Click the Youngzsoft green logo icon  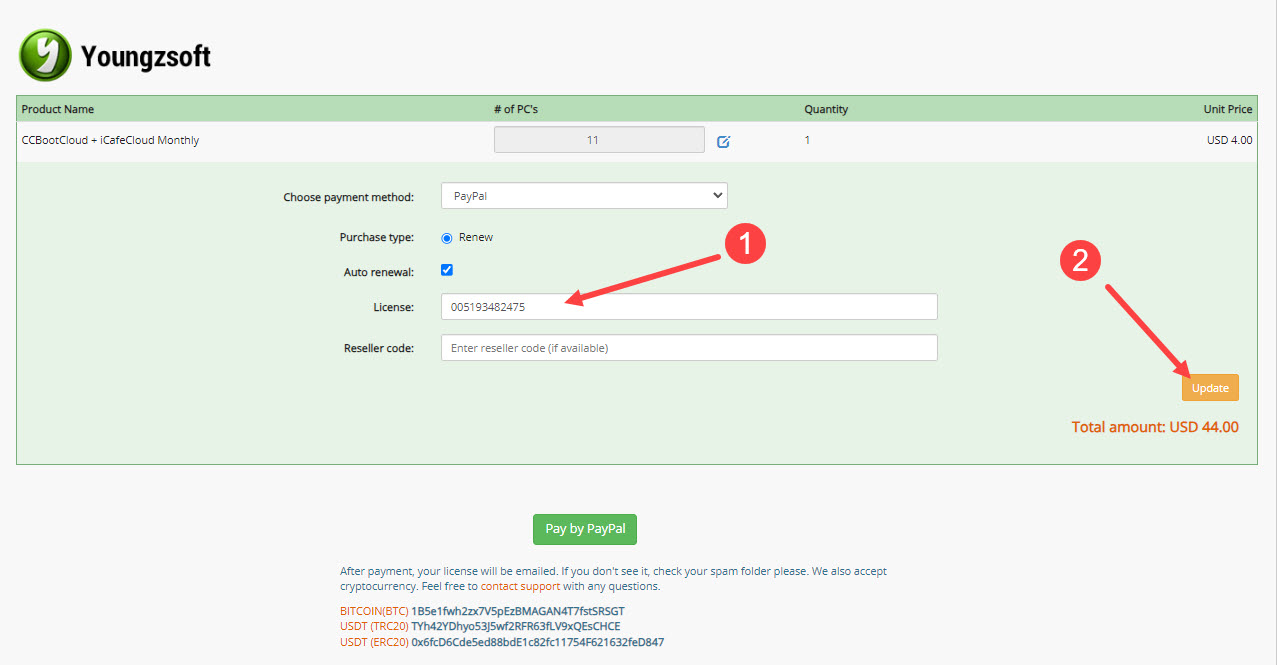[45, 55]
